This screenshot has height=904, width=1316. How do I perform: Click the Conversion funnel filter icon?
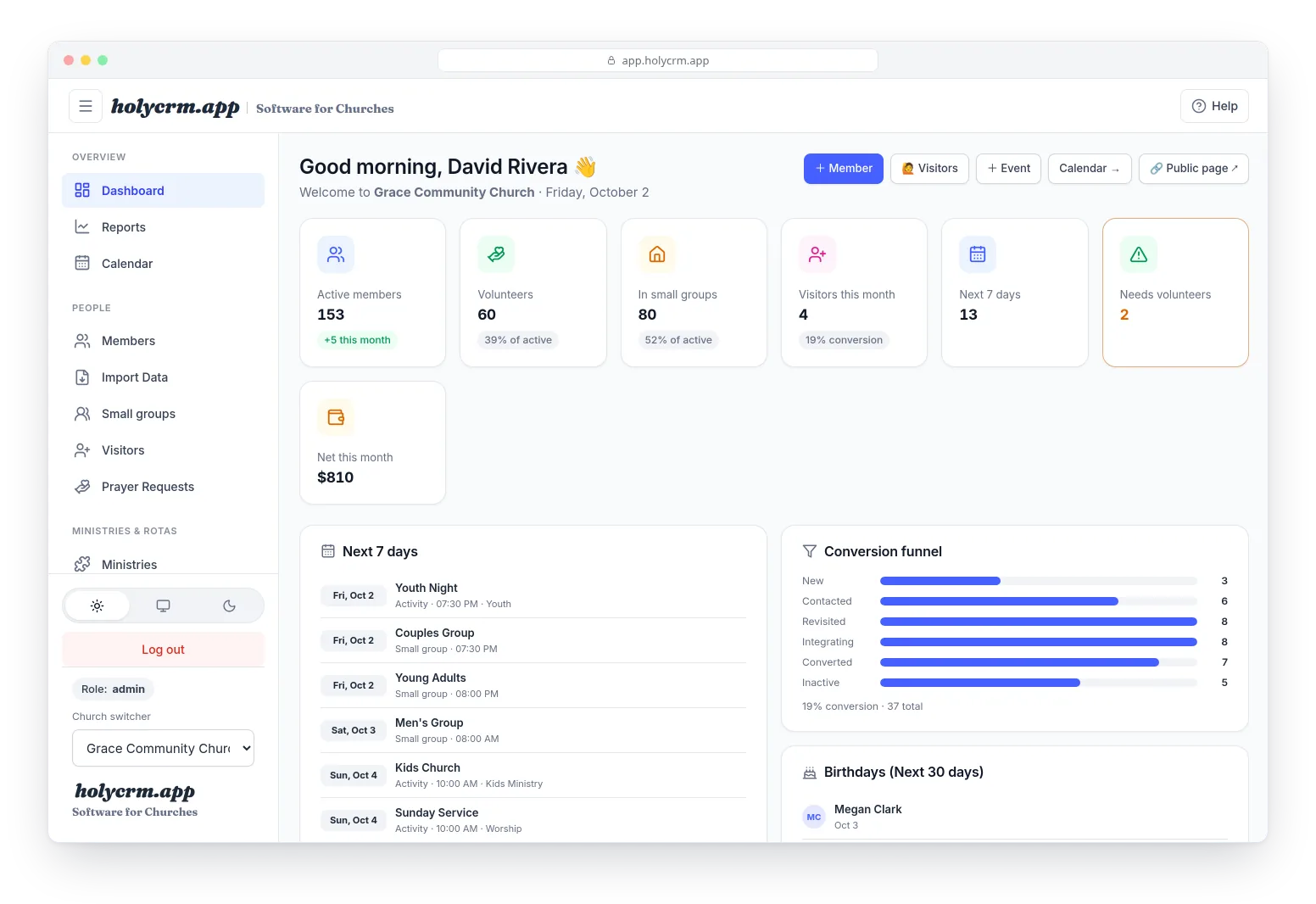tap(810, 551)
